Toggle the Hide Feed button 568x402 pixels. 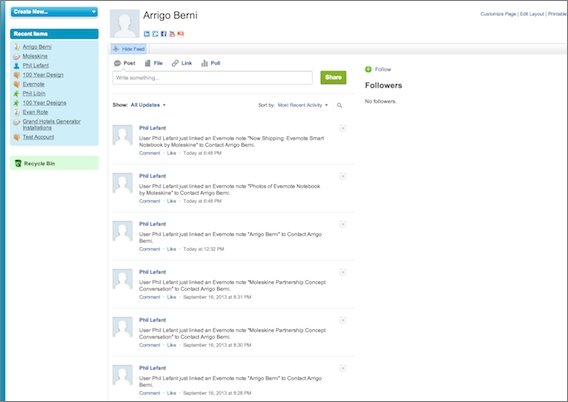click(129, 49)
